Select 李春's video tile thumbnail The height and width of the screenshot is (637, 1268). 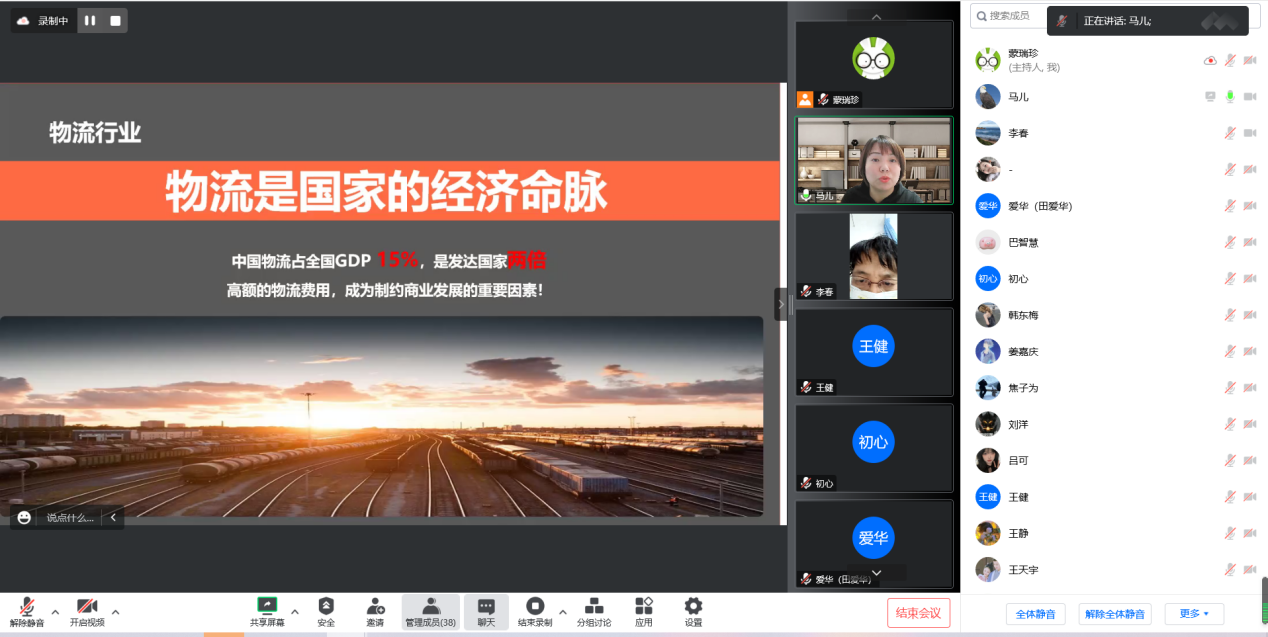(874, 257)
